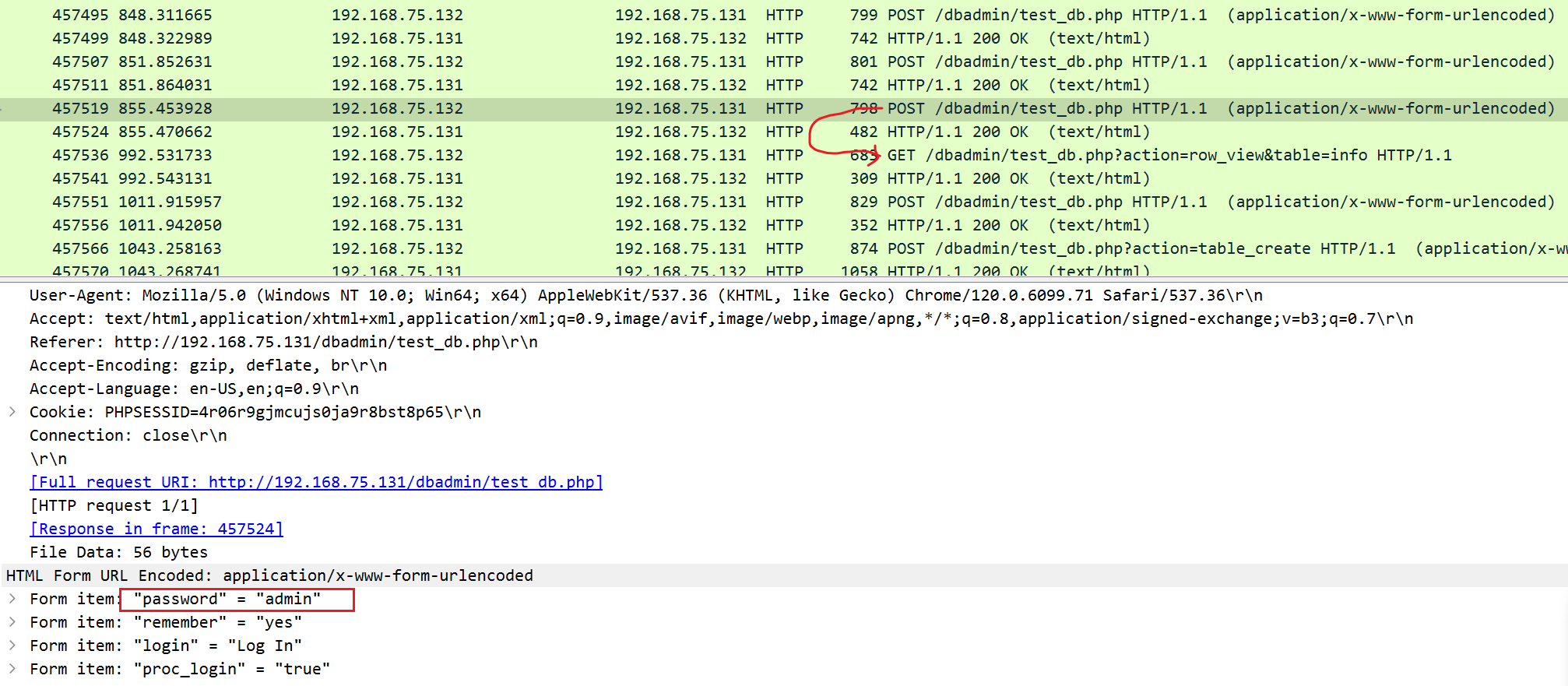1568x686 pixels.
Task: Click time value 1011.915957
Action: 170,202
